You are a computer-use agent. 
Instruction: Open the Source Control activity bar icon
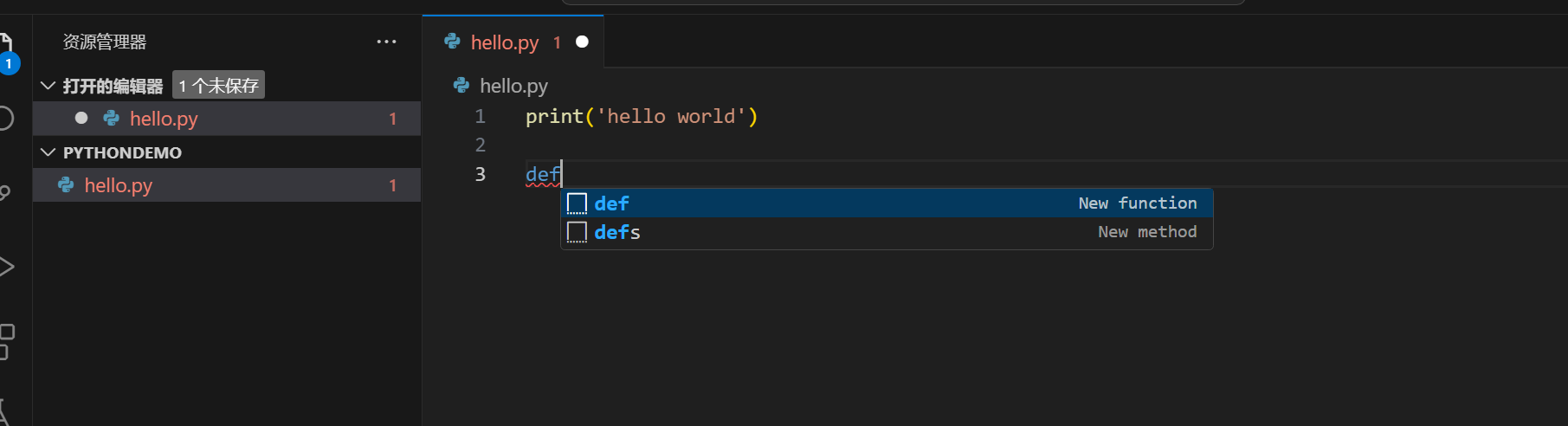(4, 192)
